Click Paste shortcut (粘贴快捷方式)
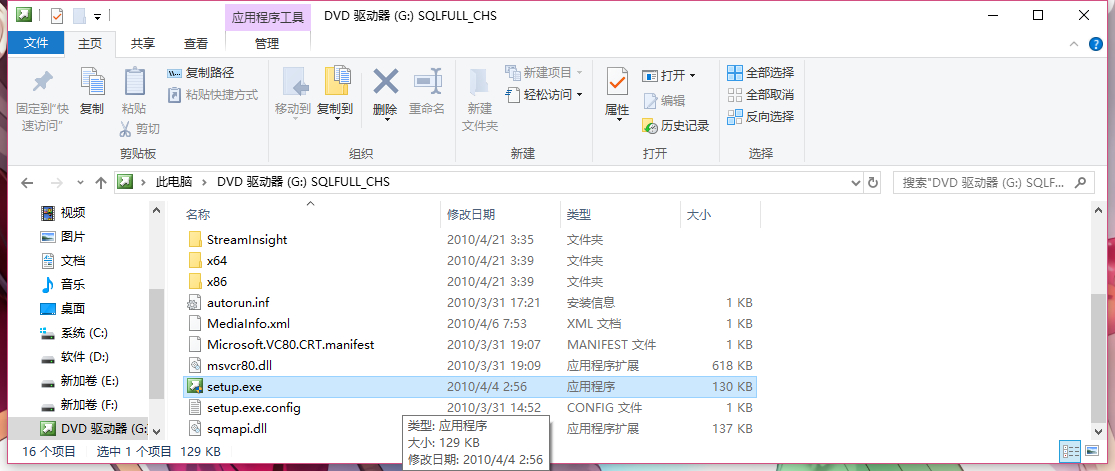The image size is (1115, 471). pos(213,95)
